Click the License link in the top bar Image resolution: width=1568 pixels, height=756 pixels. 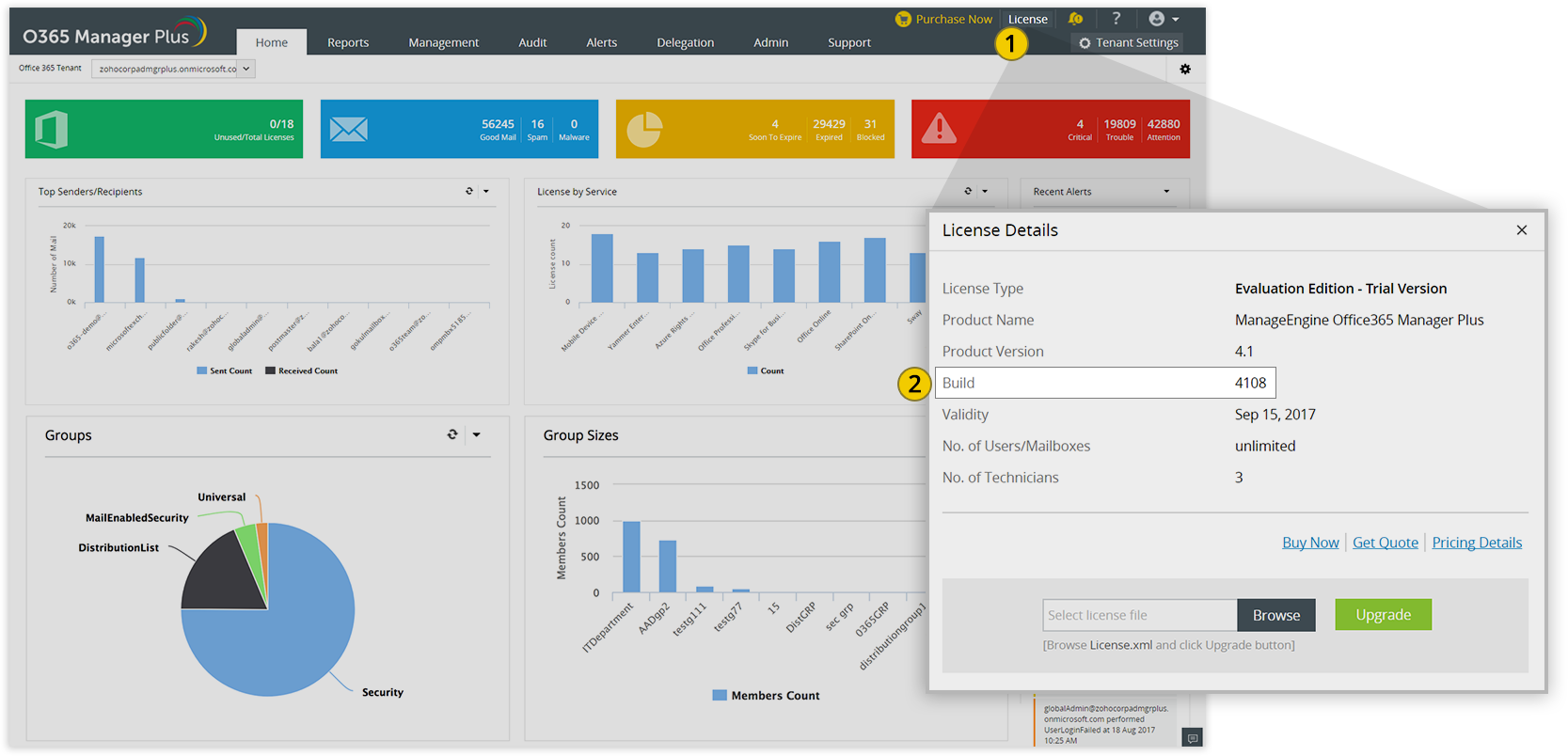1028,19
